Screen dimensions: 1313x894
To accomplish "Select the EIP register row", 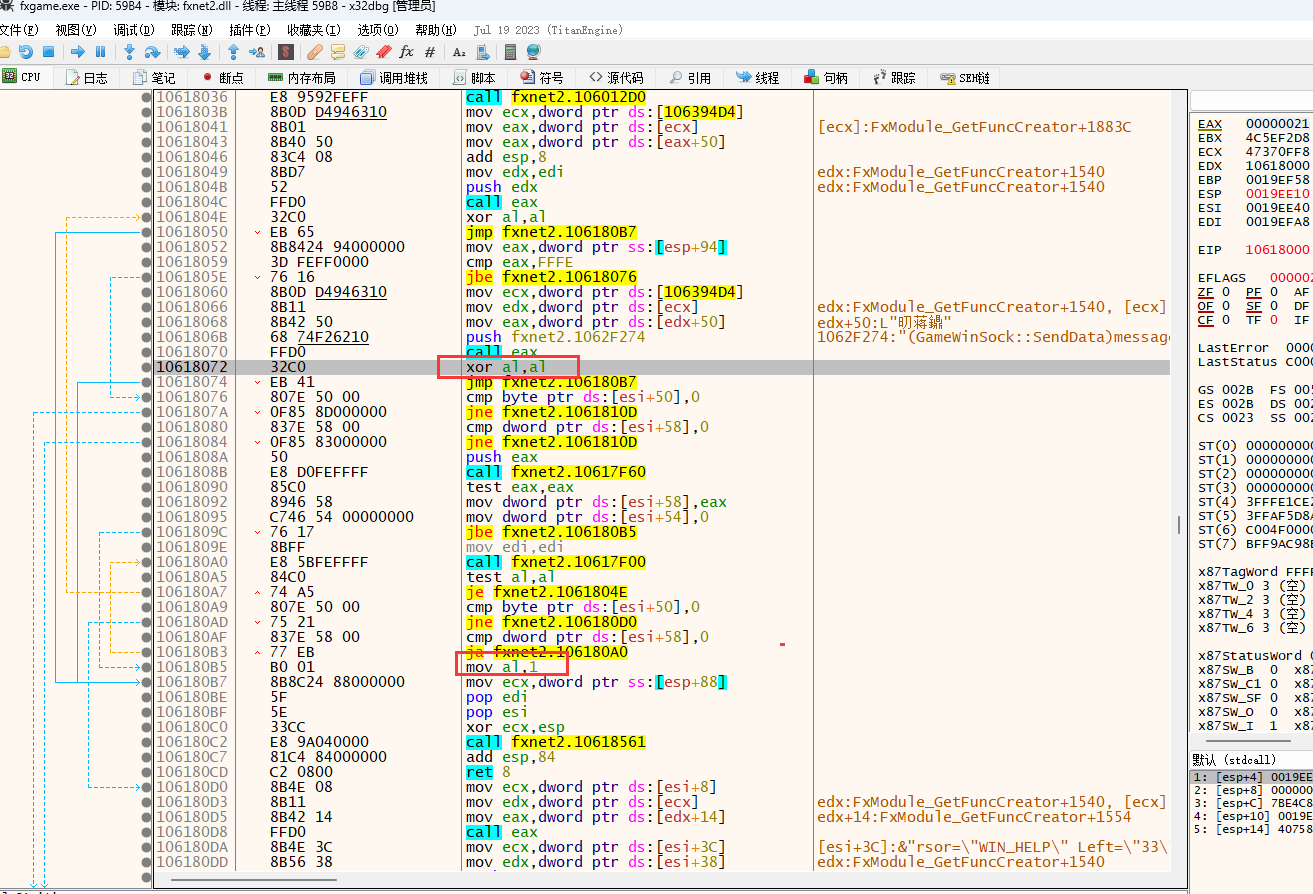I will (x=1254, y=249).
